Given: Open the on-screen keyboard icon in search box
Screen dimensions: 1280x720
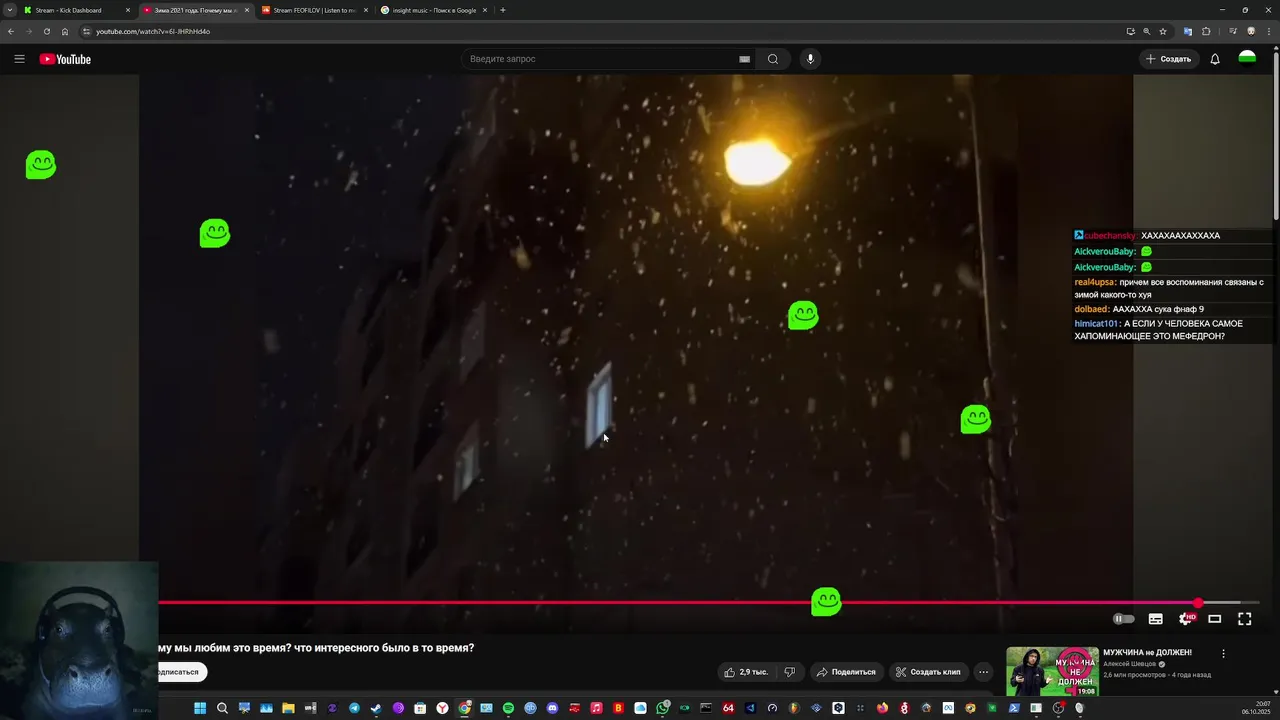Looking at the screenshot, I should pos(744,59).
